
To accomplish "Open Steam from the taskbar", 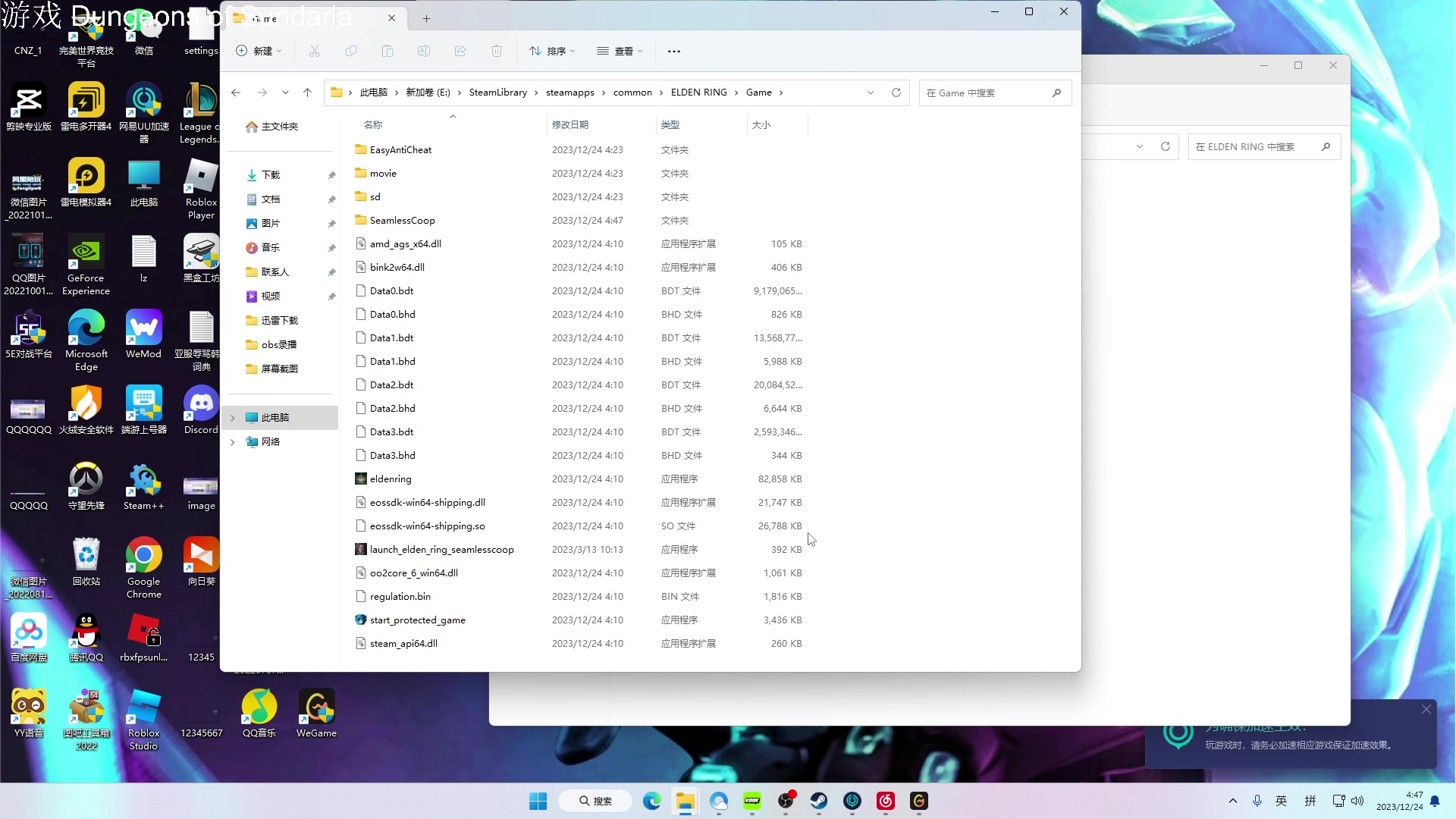I will click(x=819, y=801).
